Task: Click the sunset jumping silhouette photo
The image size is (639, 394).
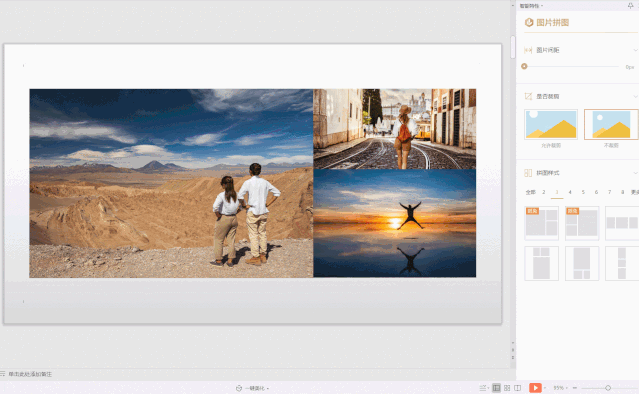Action: 394,223
